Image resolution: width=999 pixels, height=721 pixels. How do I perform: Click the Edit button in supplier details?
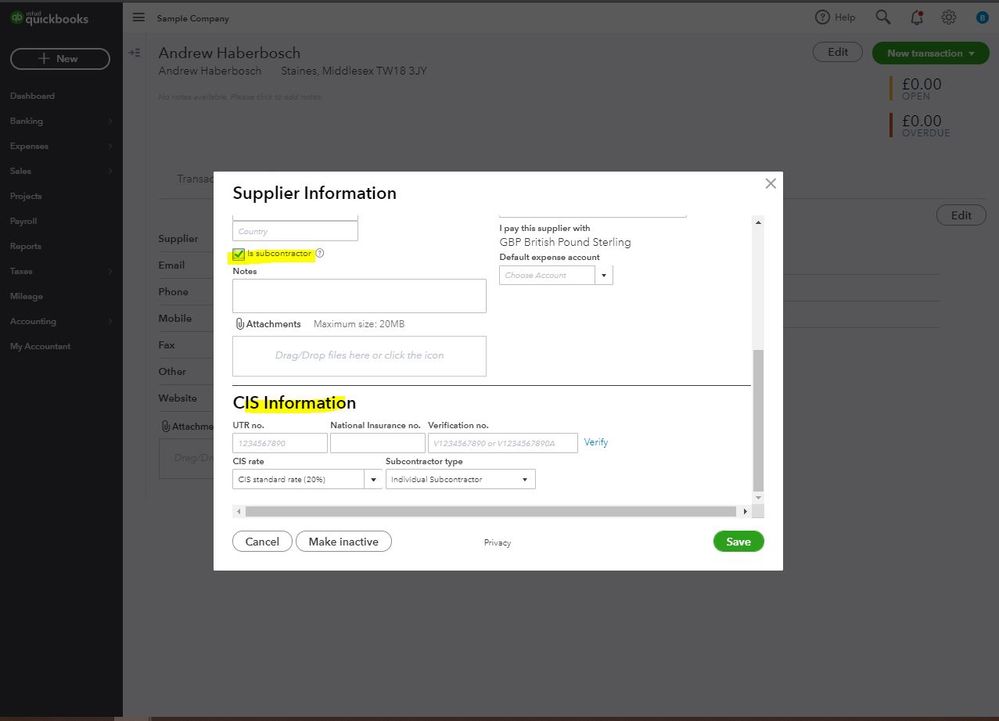pyautogui.click(x=961, y=215)
